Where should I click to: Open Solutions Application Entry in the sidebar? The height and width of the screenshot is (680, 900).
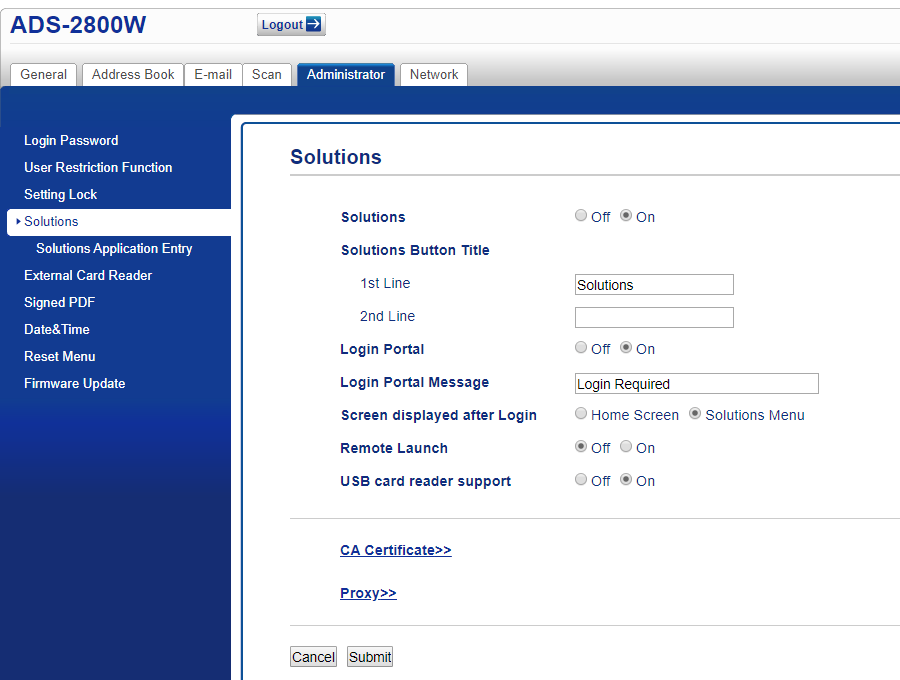[x=114, y=248]
